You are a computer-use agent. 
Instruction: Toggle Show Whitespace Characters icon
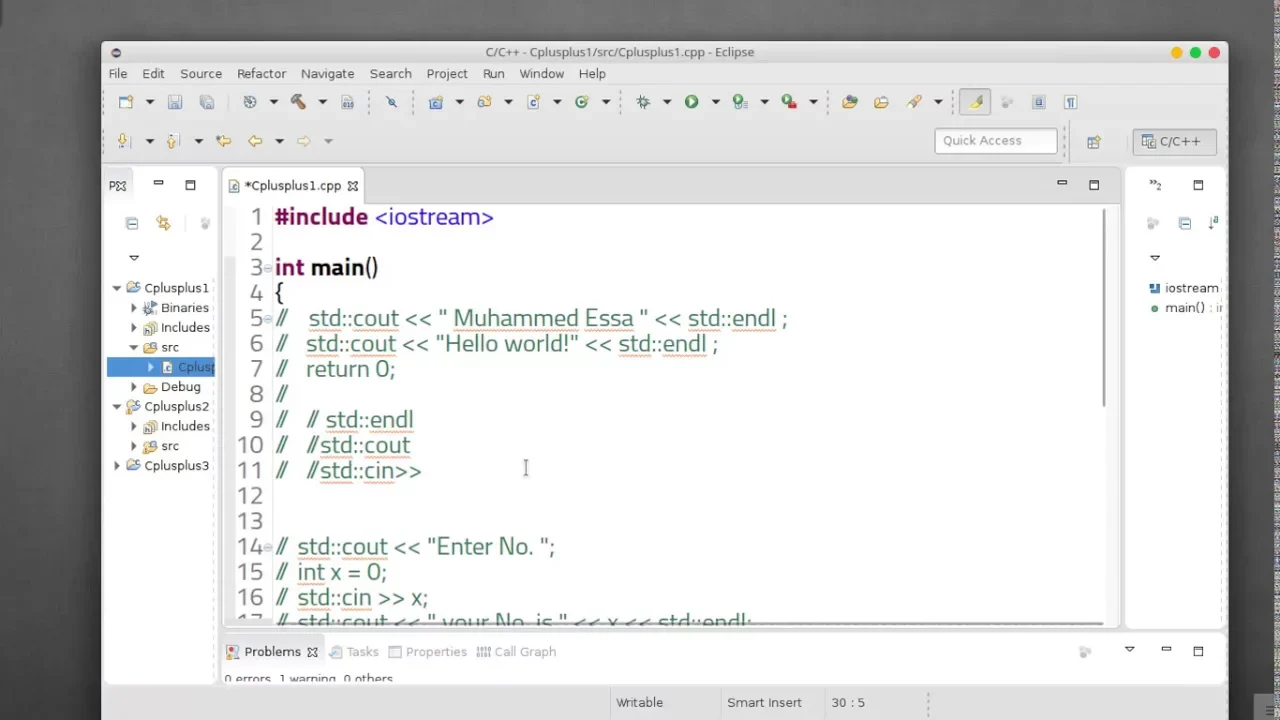[x=1070, y=101]
